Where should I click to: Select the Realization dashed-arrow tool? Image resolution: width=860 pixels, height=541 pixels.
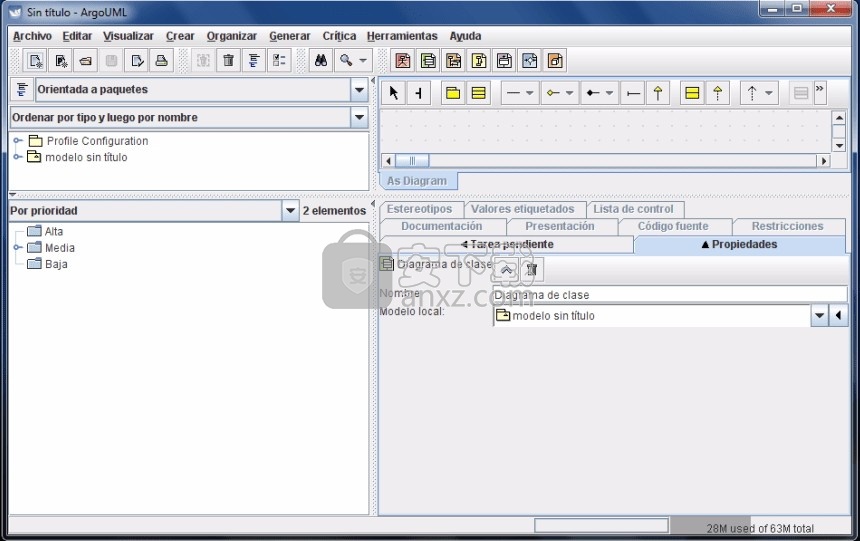coord(717,93)
